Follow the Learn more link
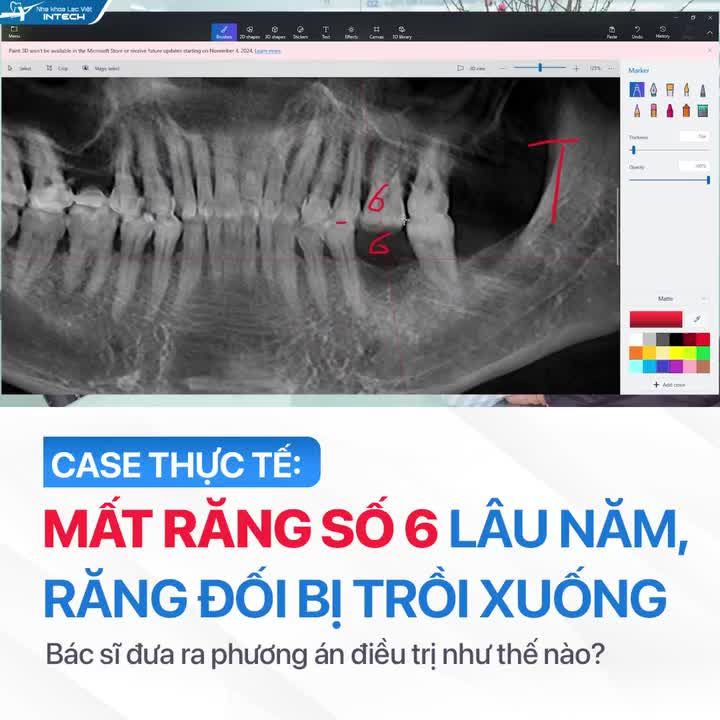 [268, 51]
